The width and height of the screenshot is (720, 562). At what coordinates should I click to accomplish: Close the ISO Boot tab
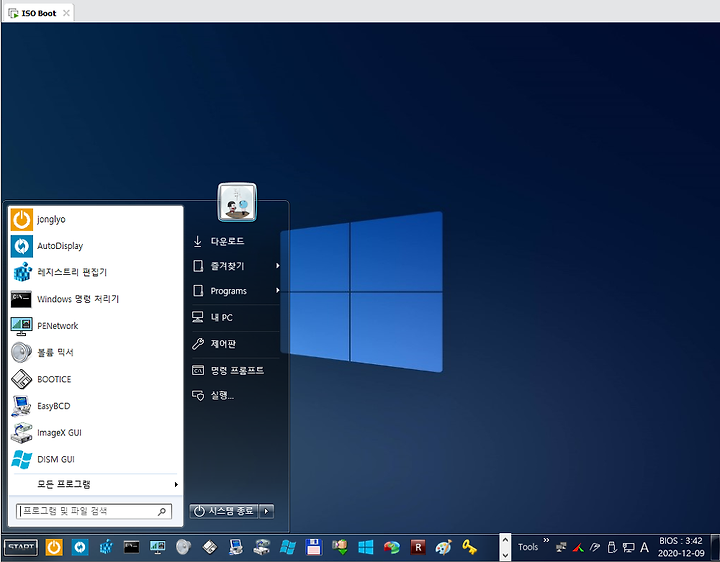point(66,13)
